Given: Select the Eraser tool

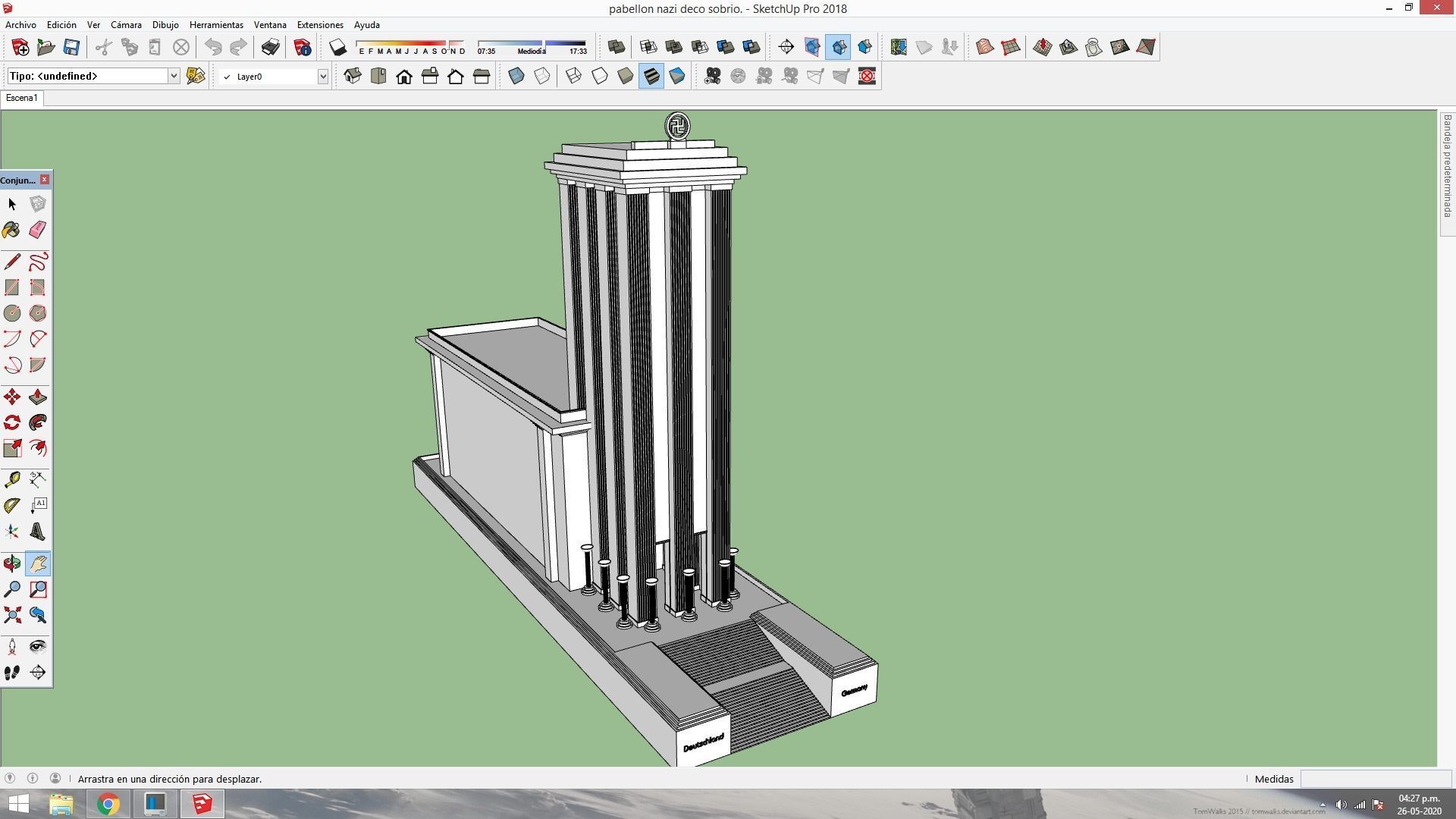Looking at the screenshot, I should pyautogui.click(x=37, y=230).
